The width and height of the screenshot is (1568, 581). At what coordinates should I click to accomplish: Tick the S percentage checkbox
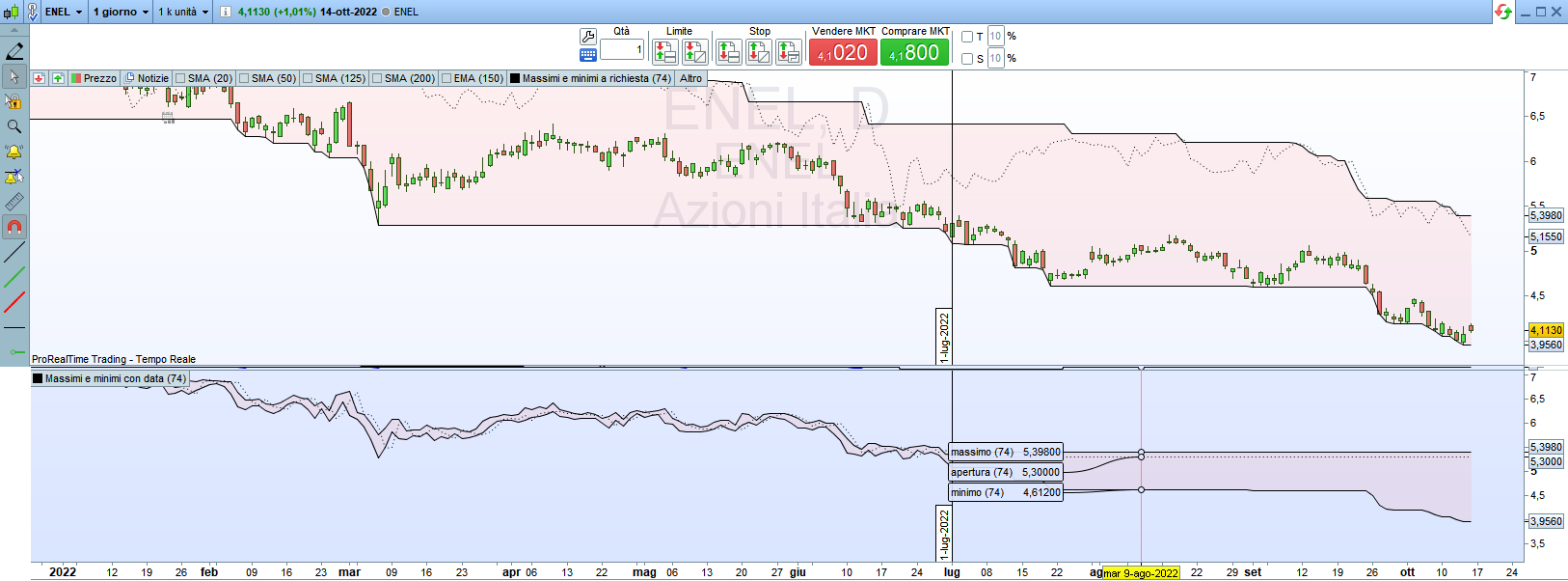click(x=967, y=58)
